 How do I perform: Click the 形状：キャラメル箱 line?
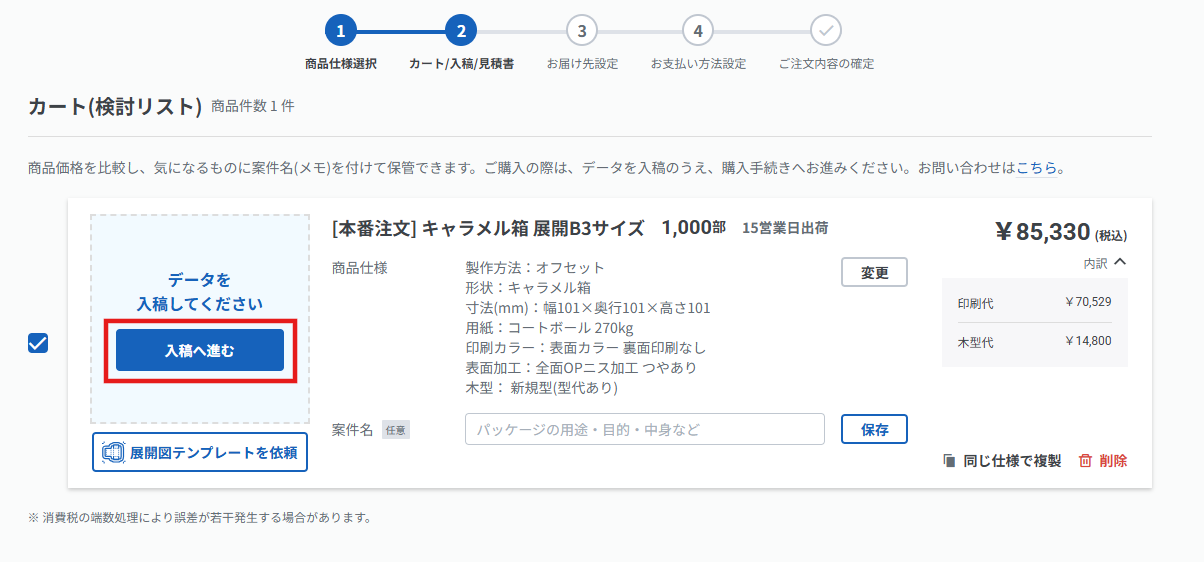[528, 288]
